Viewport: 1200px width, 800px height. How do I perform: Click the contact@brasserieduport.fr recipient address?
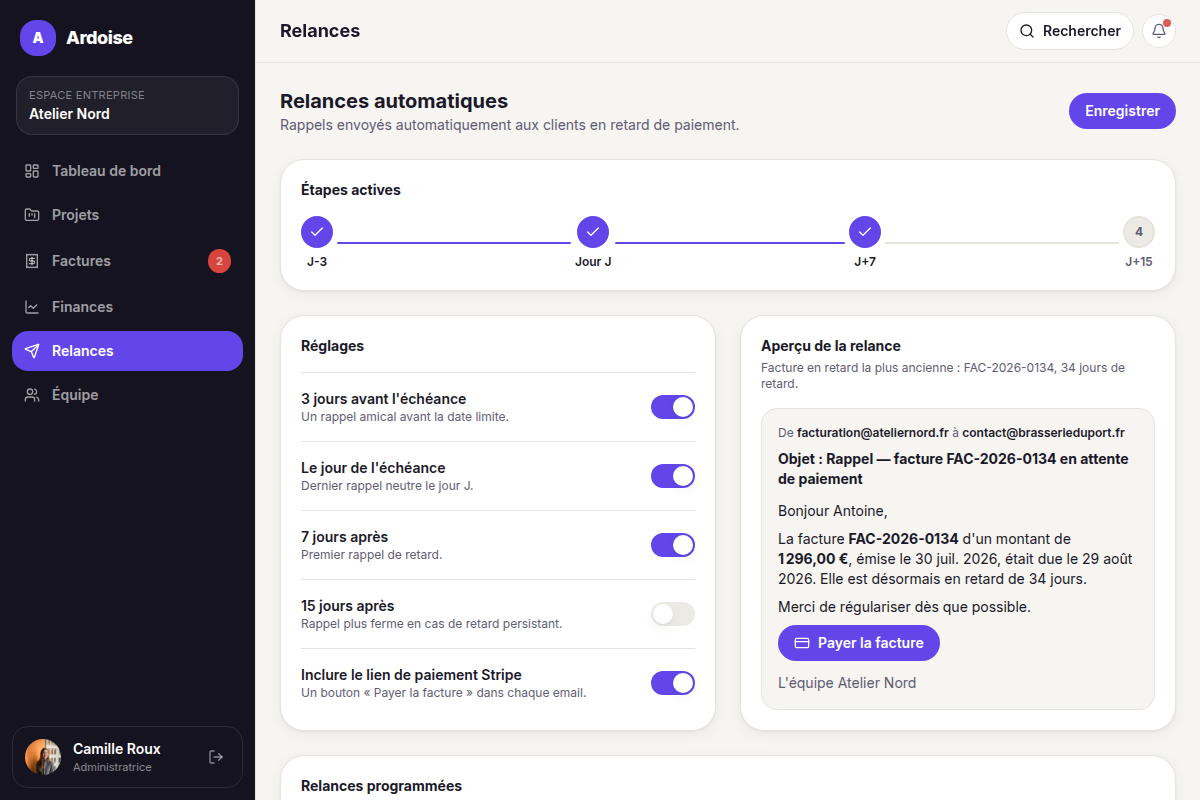(1043, 433)
